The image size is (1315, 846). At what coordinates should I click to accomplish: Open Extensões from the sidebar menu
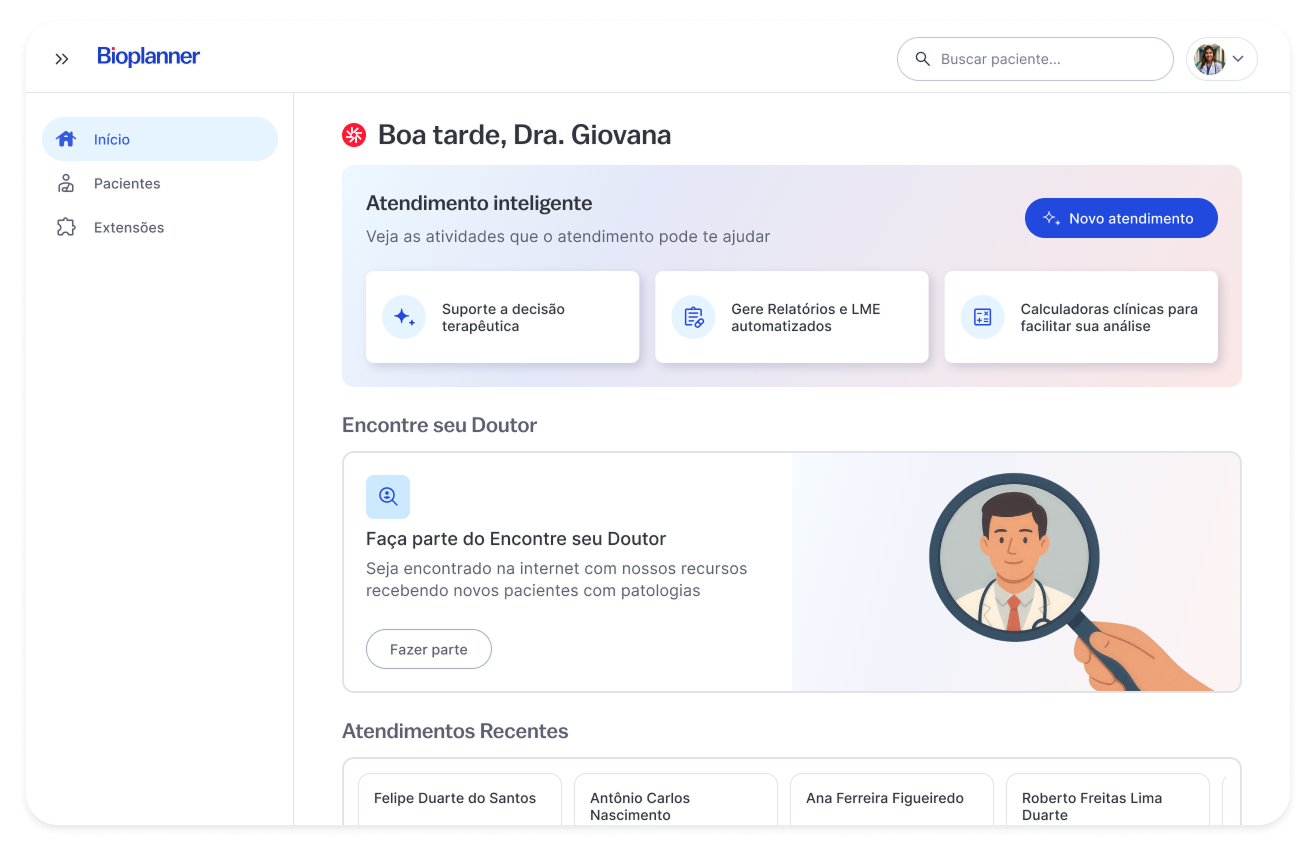coord(129,227)
